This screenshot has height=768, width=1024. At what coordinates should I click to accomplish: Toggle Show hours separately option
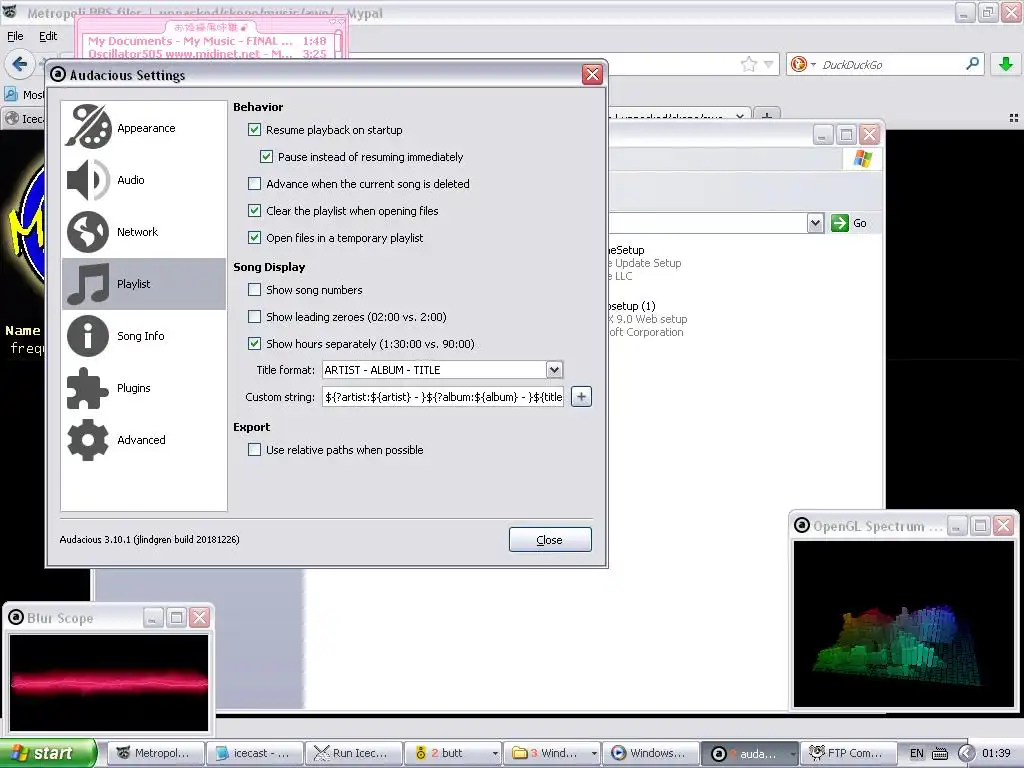pyautogui.click(x=255, y=344)
